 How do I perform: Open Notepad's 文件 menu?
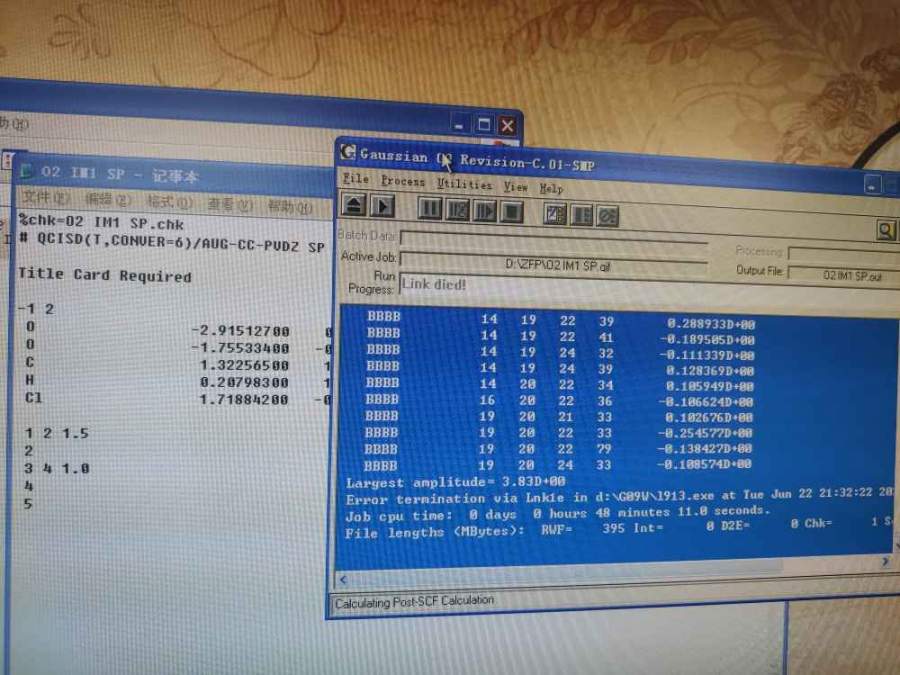tap(45, 198)
